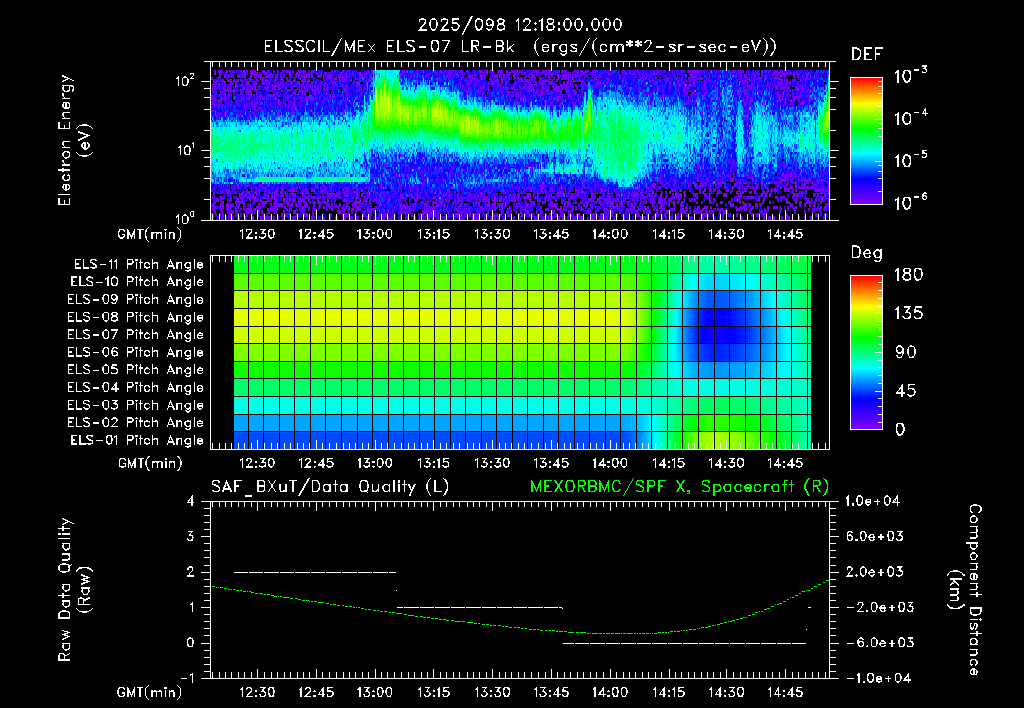Select the ELS-05 Pitch Angle row label
Image resolution: width=1024 pixels, height=708 pixels.
(x=136, y=370)
